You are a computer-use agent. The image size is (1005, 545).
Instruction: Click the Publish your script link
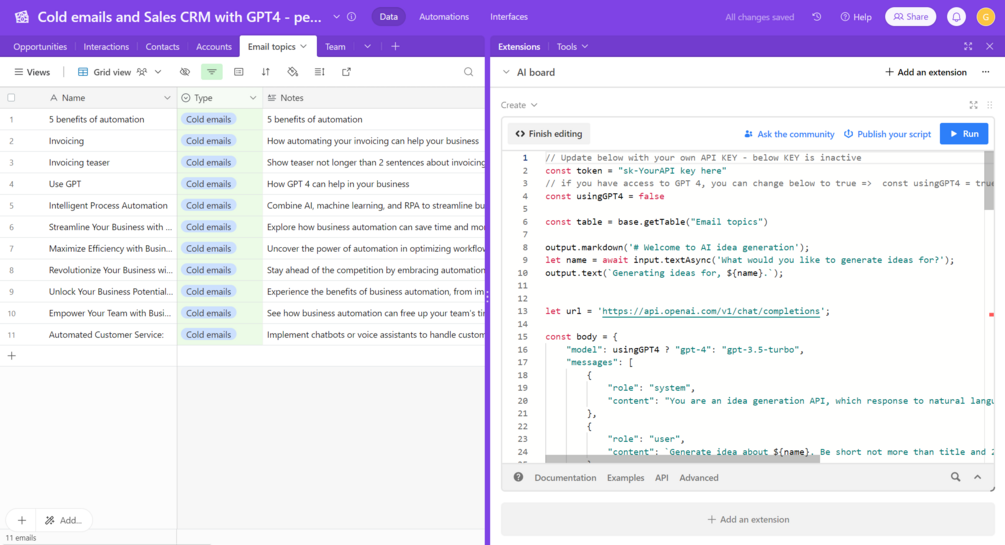tap(887, 133)
